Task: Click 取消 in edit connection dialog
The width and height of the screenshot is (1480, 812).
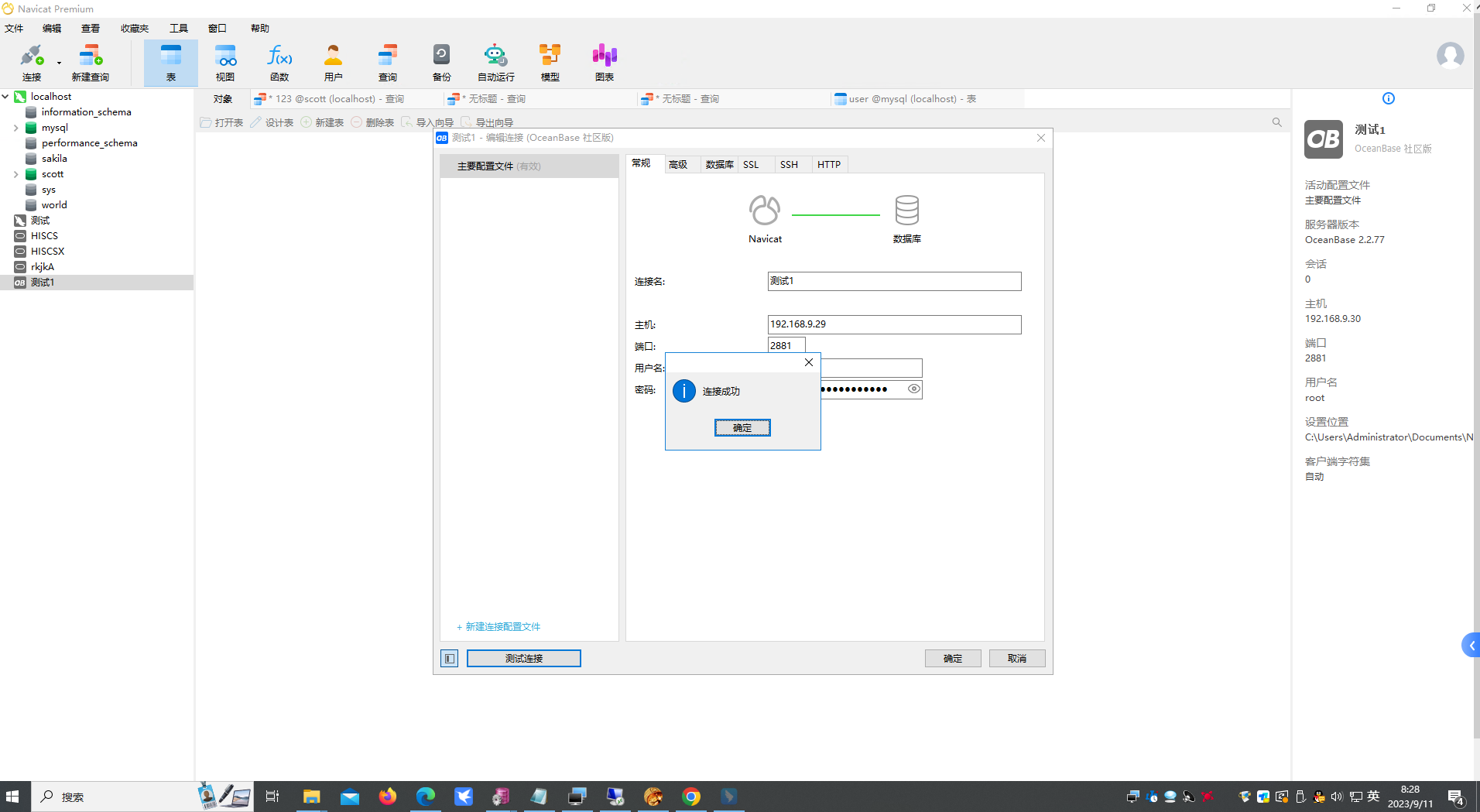Action: 1017,658
